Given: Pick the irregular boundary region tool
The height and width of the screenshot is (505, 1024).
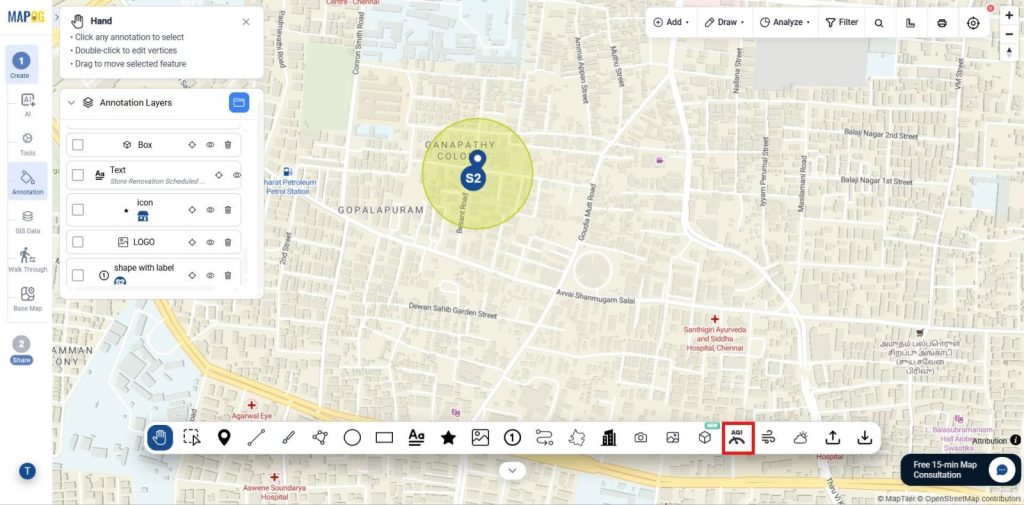Looking at the screenshot, I should click(x=576, y=438).
